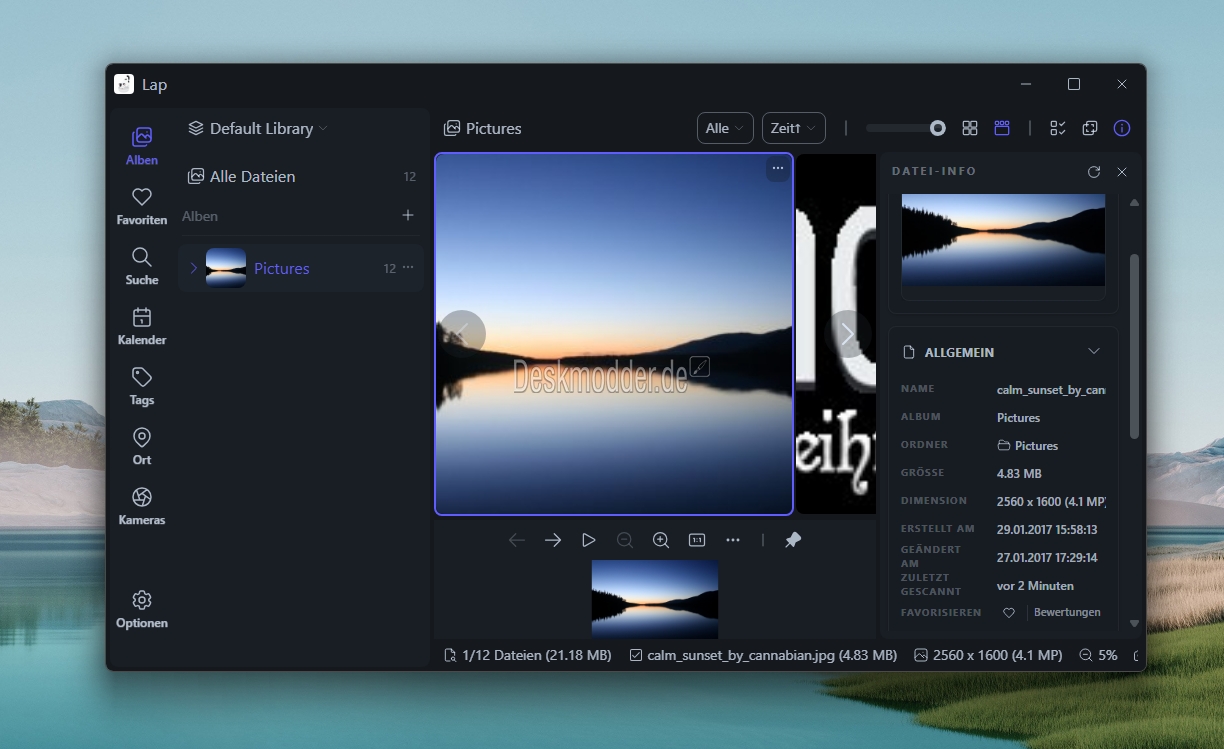Open the Zeit sort dropdown
1224x749 pixels.
(x=793, y=128)
